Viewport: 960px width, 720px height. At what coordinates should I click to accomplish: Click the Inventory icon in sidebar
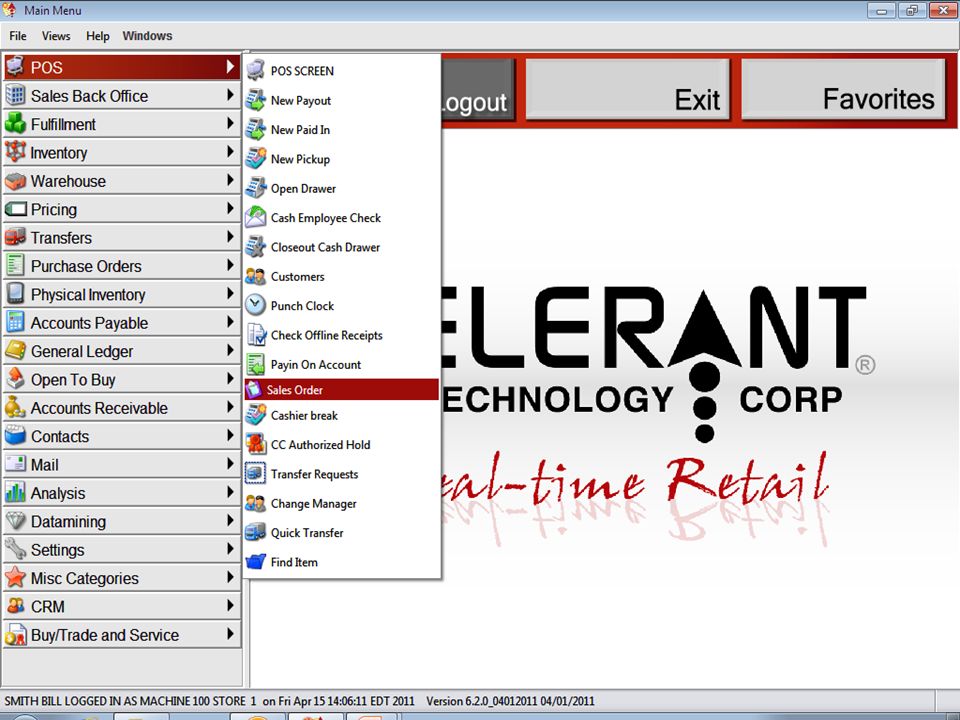[15, 152]
